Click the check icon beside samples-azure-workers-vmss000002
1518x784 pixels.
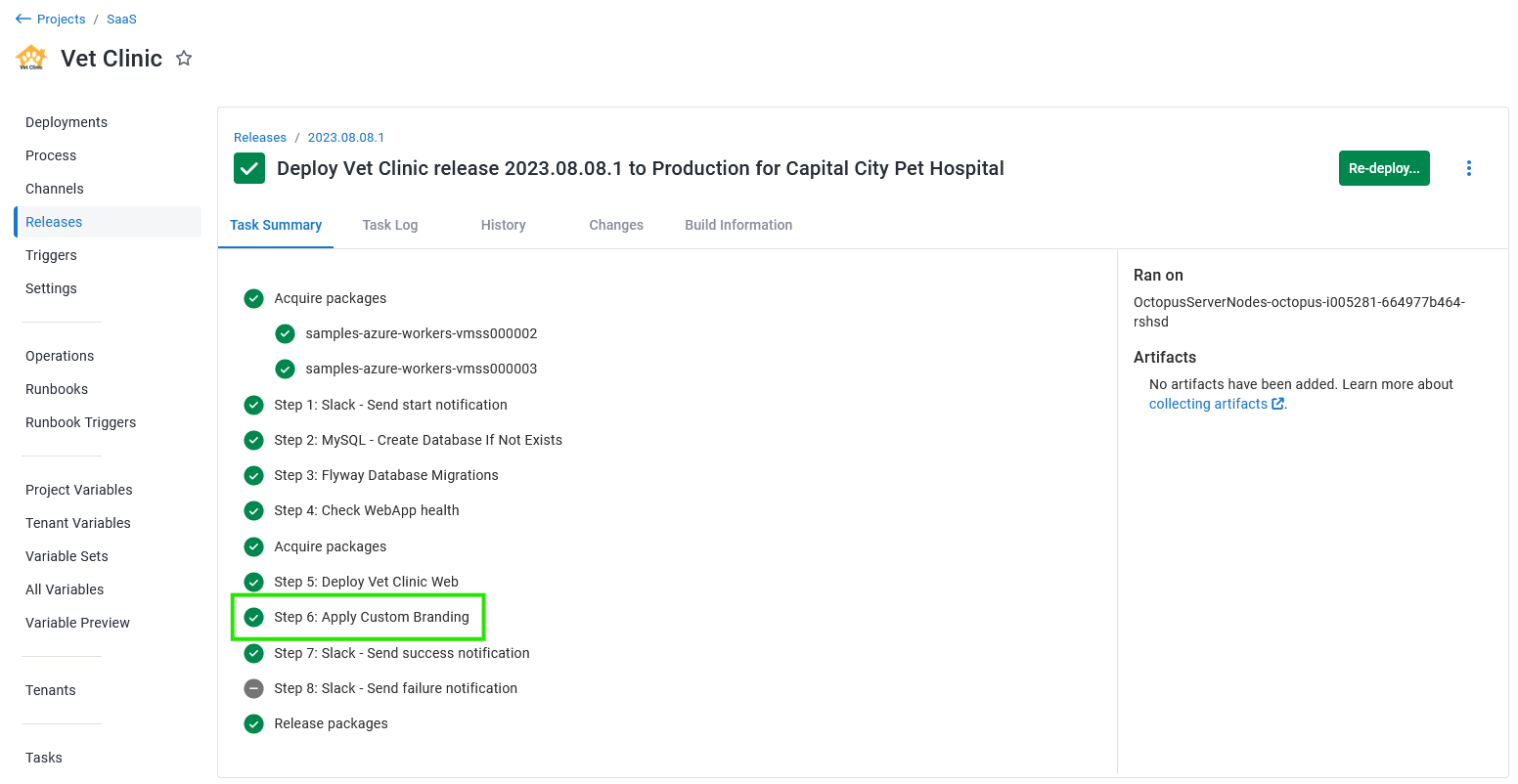point(285,333)
